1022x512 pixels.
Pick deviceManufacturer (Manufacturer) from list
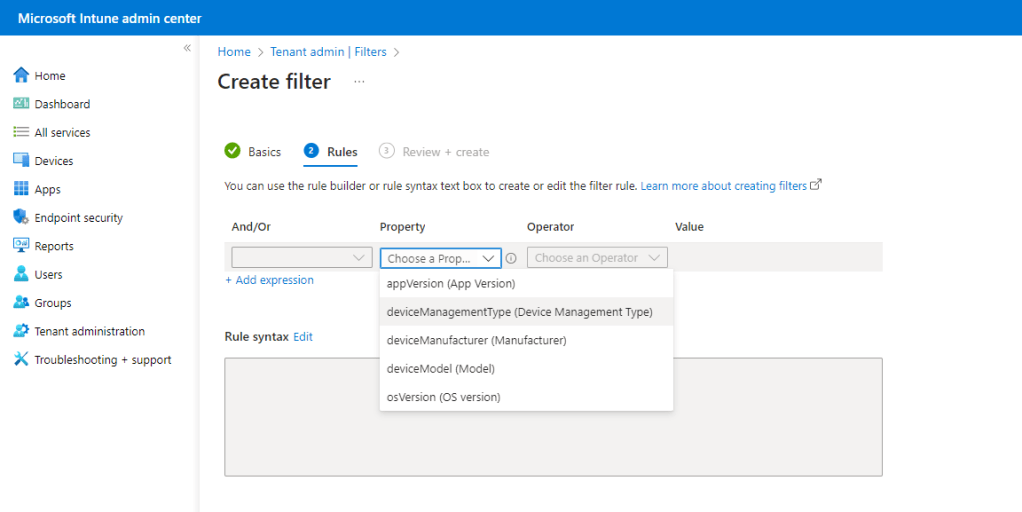pos(476,340)
